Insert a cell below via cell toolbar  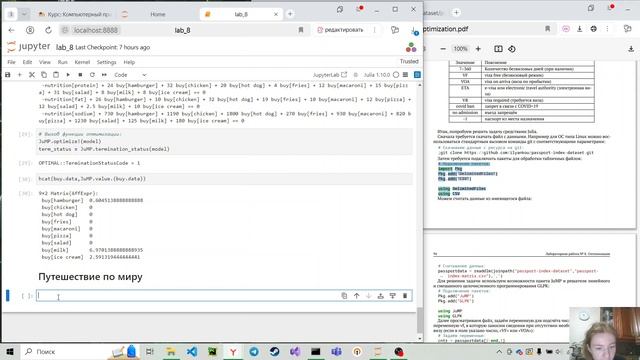(x=393, y=296)
